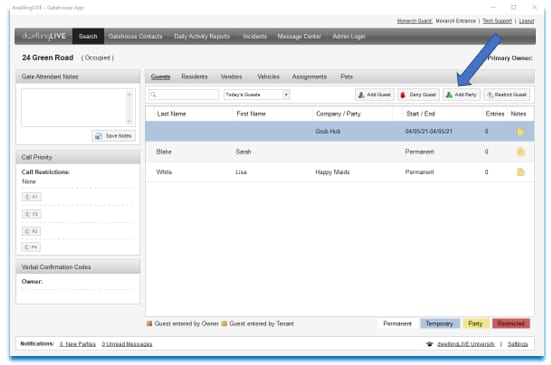Click the Gate Attendant Notes panel header
551x365 pixels.
coord(78,77)
